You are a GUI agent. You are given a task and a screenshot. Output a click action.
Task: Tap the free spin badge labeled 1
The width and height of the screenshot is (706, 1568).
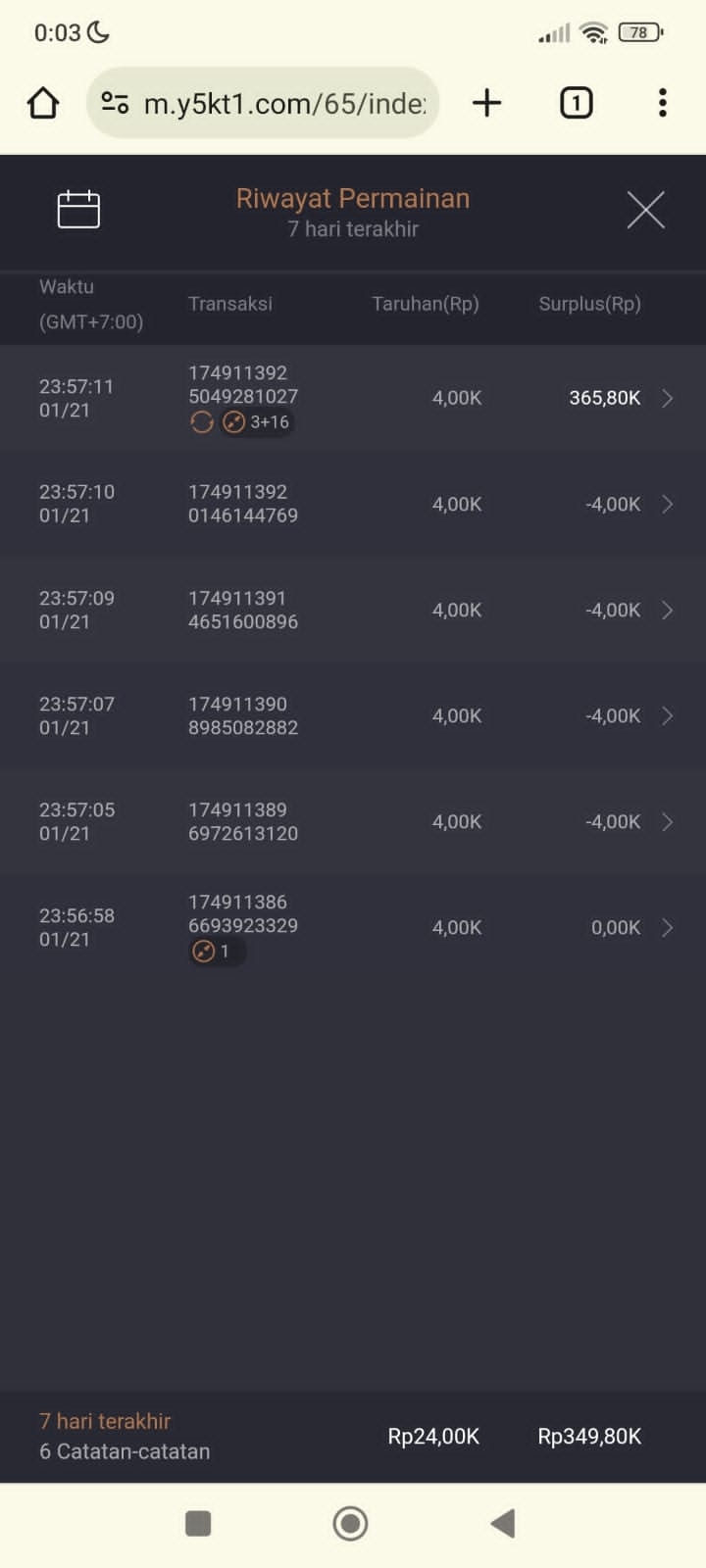(216, 951)
